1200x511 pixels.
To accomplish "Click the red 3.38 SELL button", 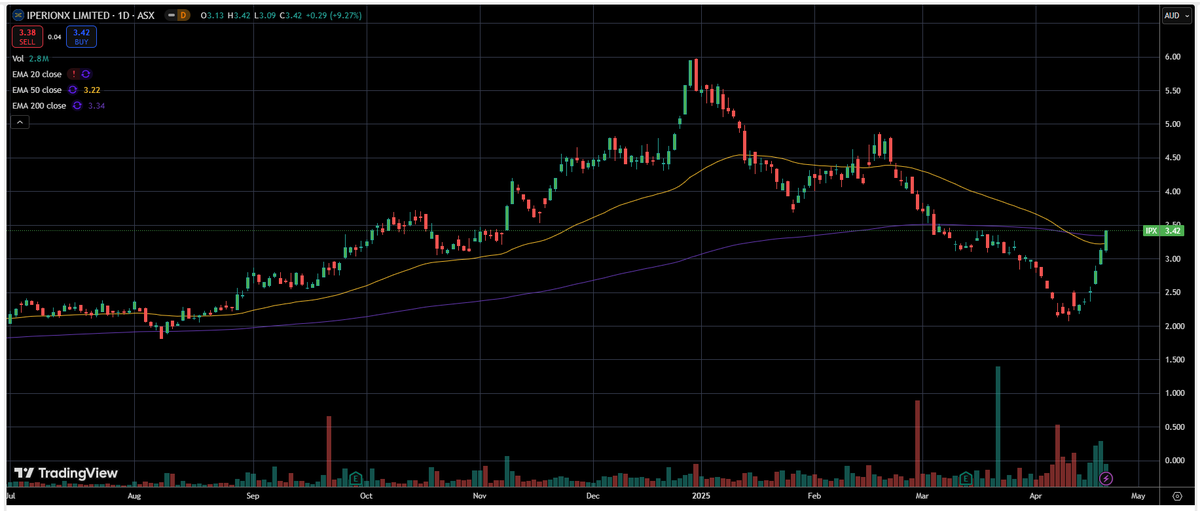I will point(27,36).
